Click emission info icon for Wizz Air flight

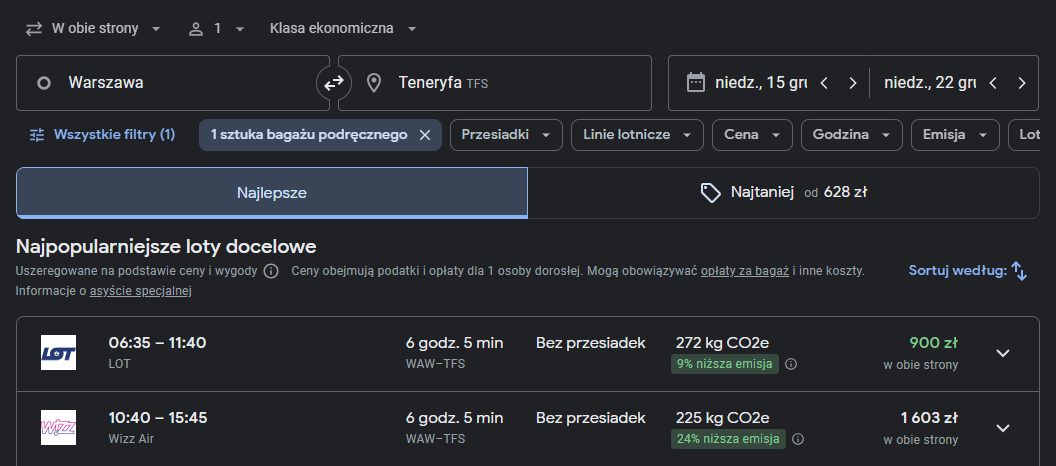(x=798, y=439)
